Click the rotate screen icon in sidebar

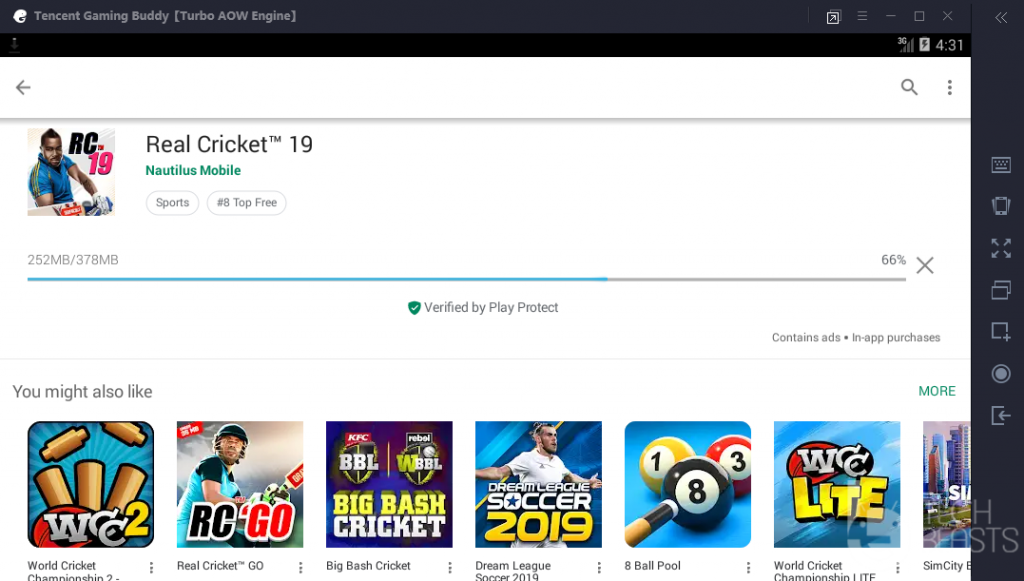coord(1000,206)
